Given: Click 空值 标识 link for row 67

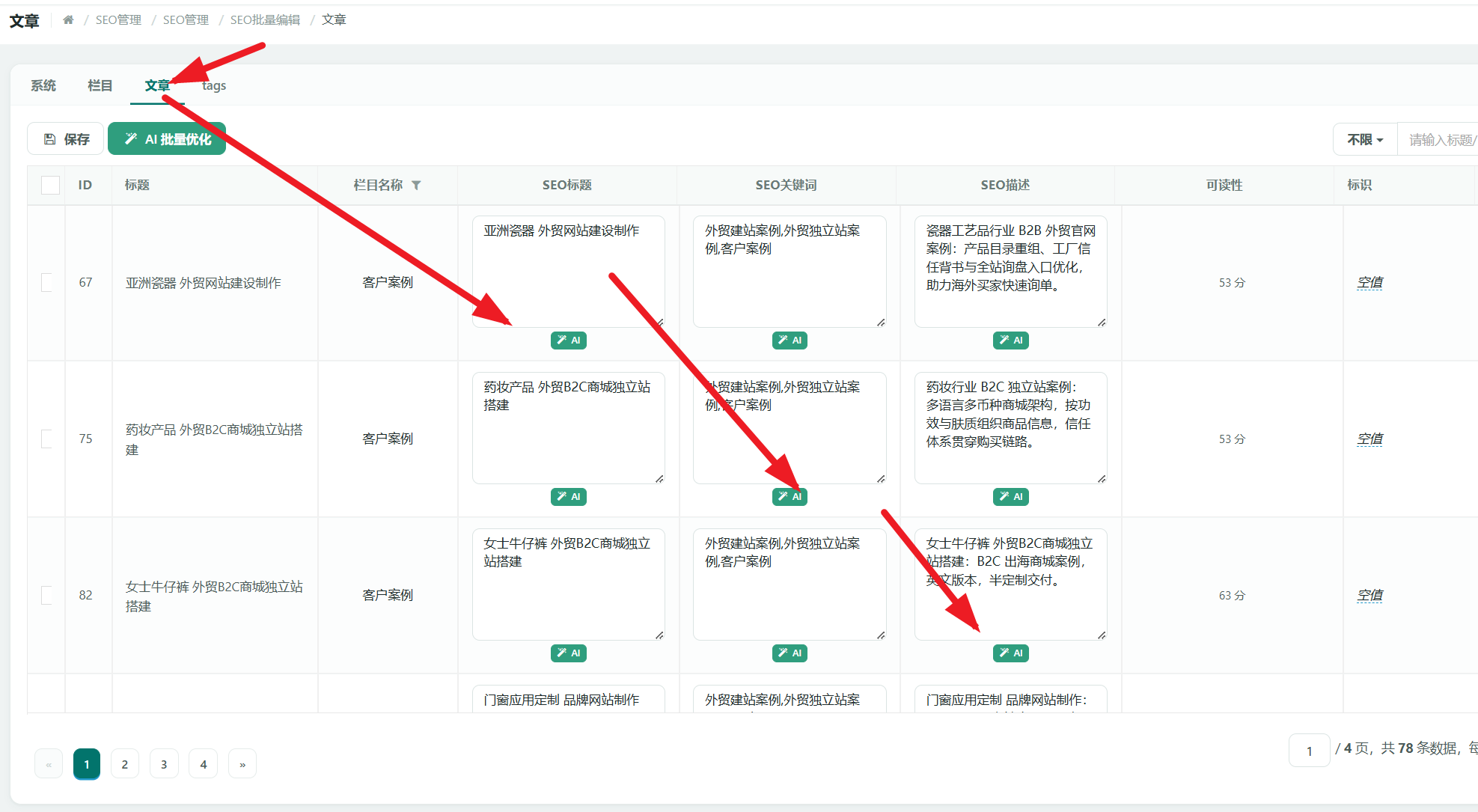Looking at the screenshot, I should pyautogui.click(x=1369, y=282).
